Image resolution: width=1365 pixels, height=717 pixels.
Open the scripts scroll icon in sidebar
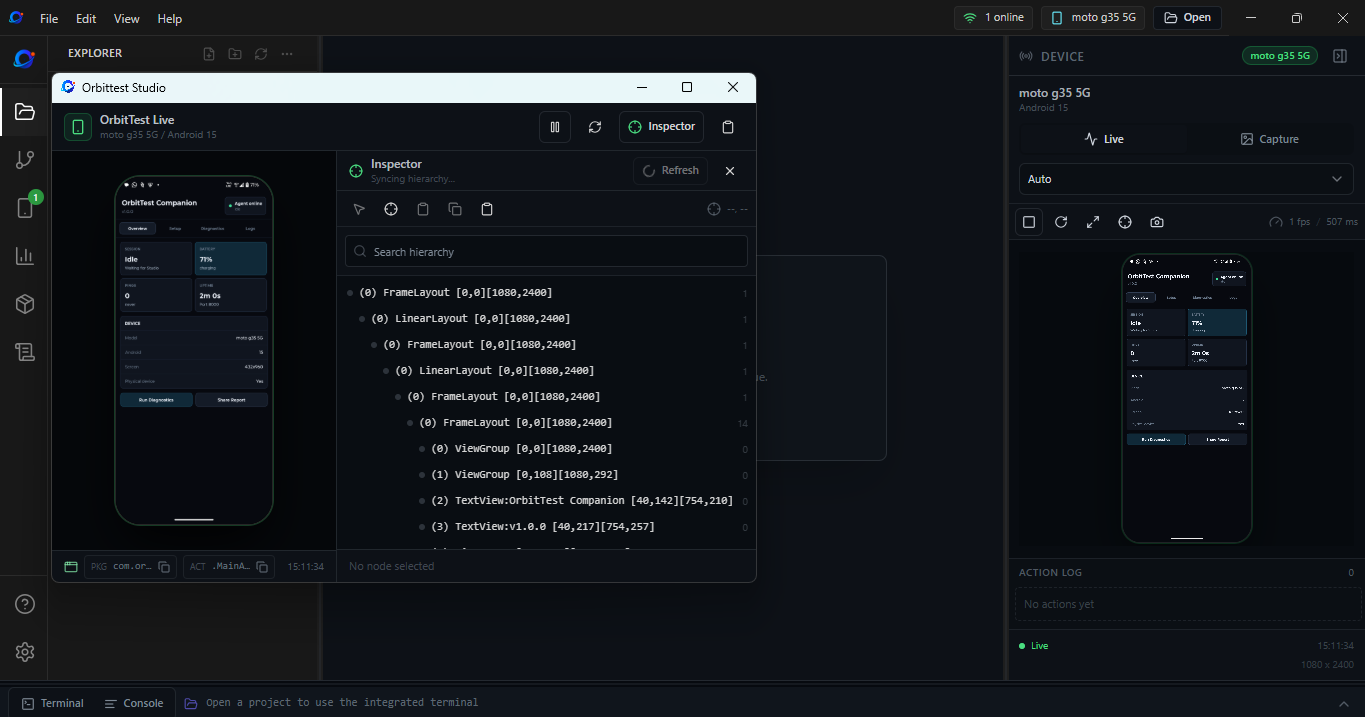click(x=25, y=352)
